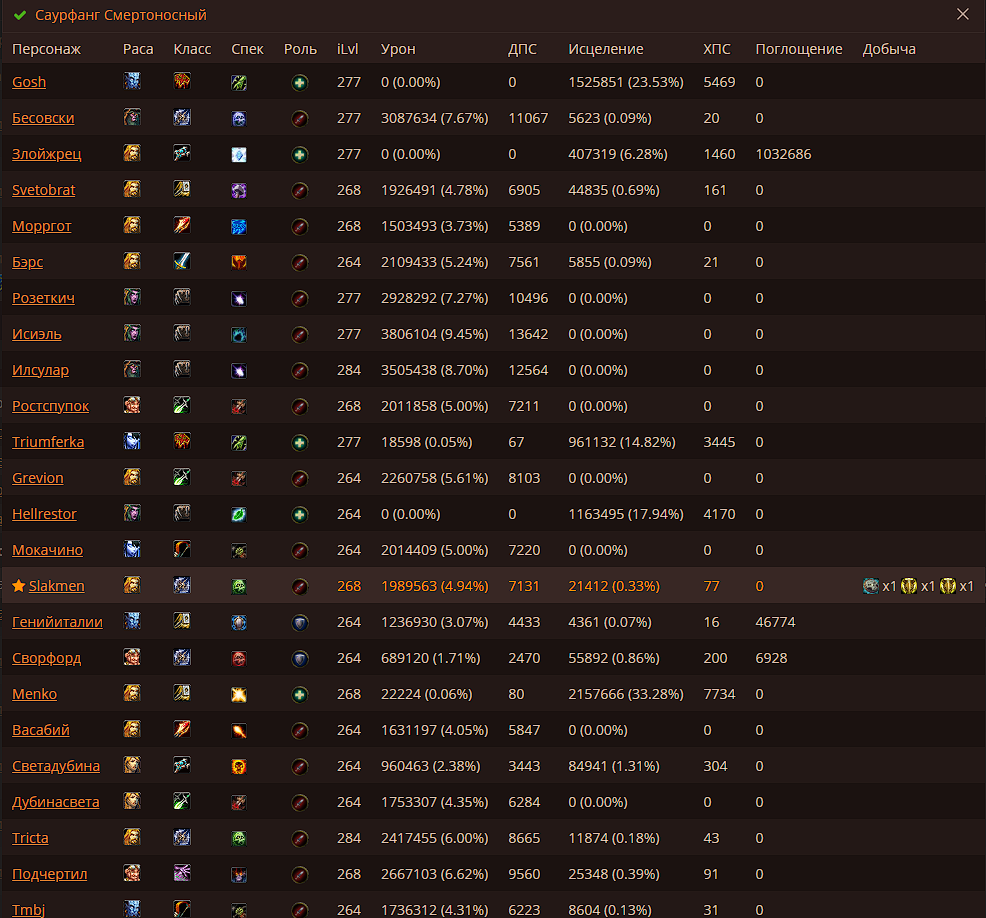Viewport: 986px width, 918px height.
Task: Open character link Hellrestor
Action: point(44,514)
